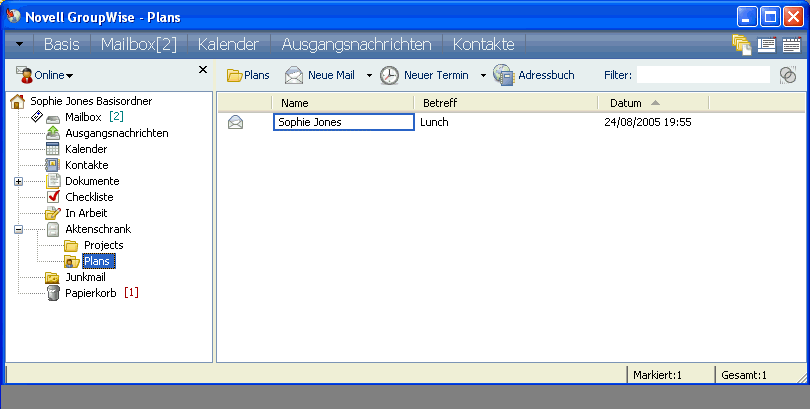
Task: Select Sophie Jones Basisordner root label
Action: [91, 101]
